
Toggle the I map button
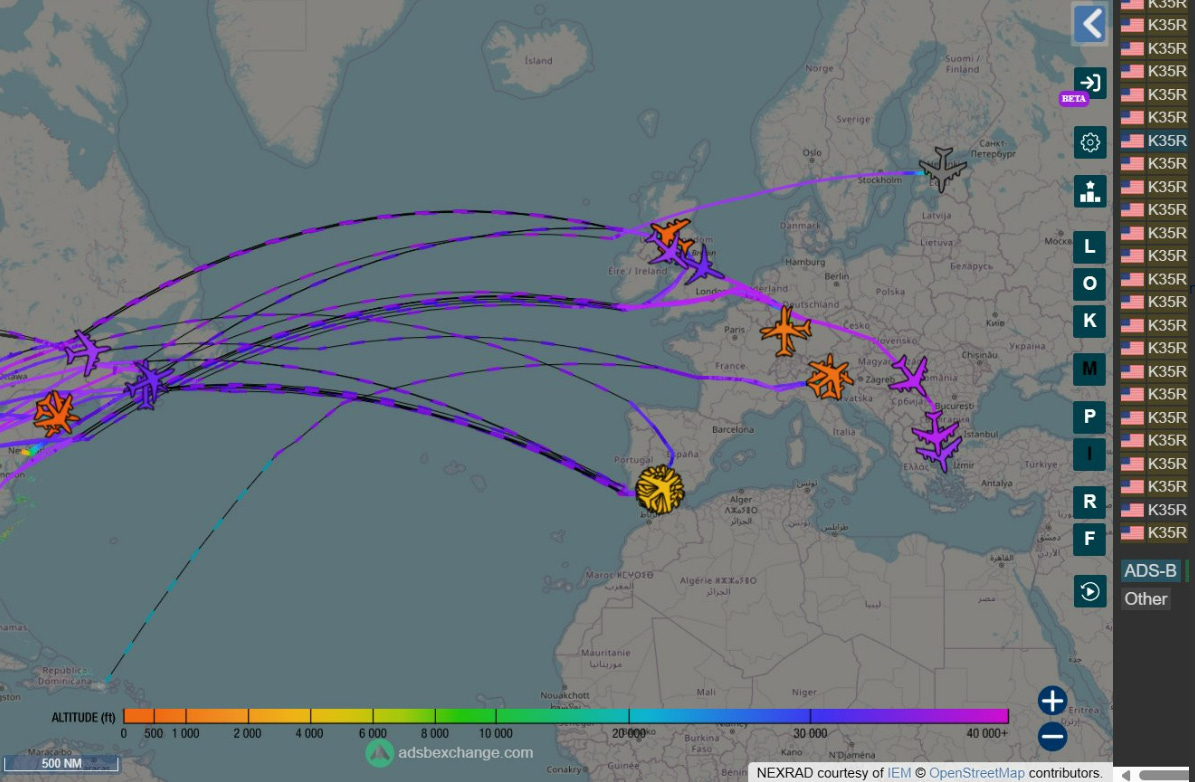tap(1090, 454)
